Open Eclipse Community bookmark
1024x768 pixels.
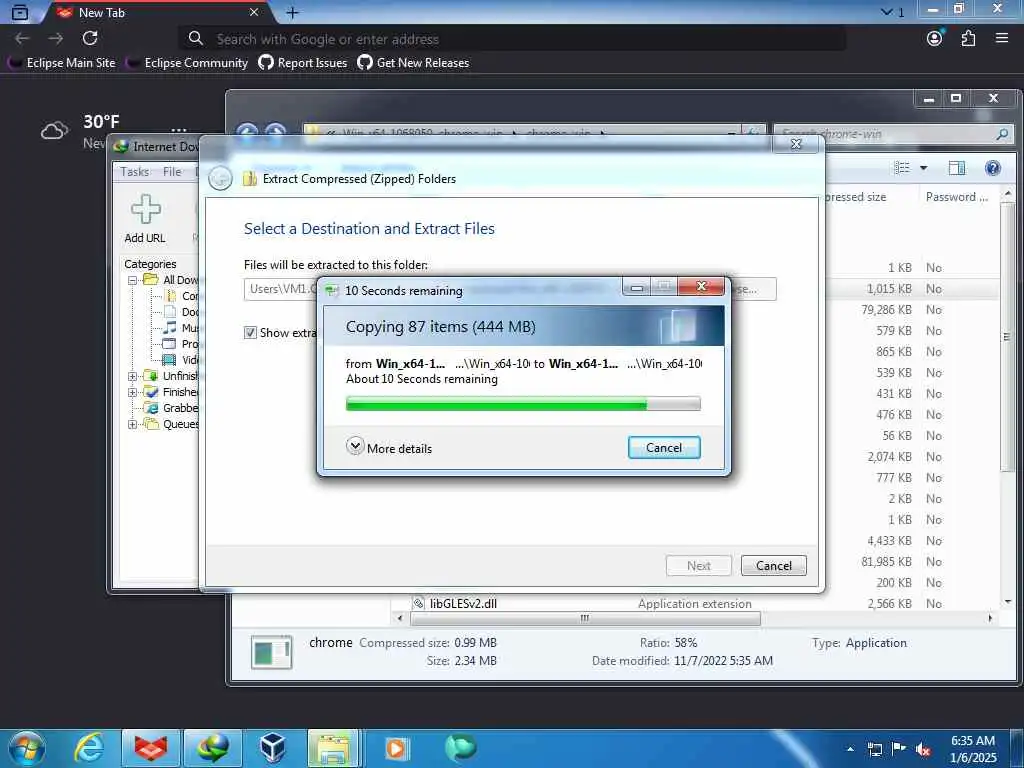pos(188,63)
